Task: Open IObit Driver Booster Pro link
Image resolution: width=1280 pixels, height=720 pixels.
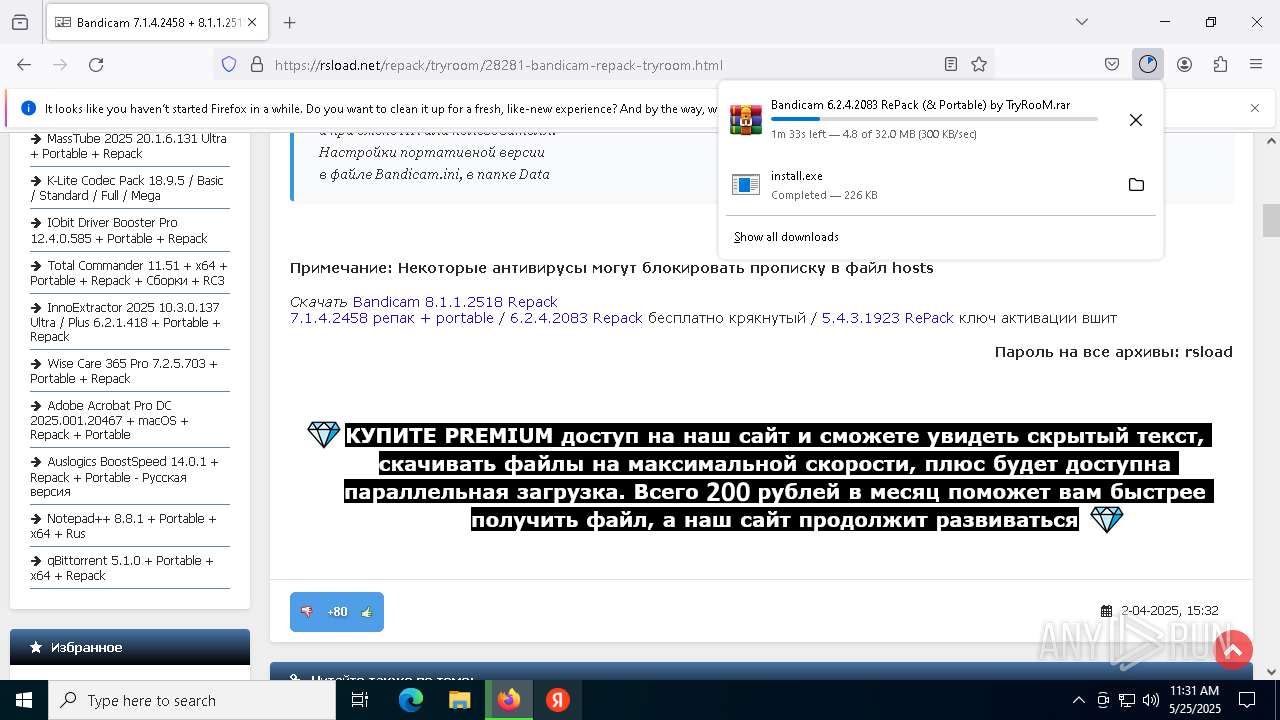Action: [x=119, y=231]
